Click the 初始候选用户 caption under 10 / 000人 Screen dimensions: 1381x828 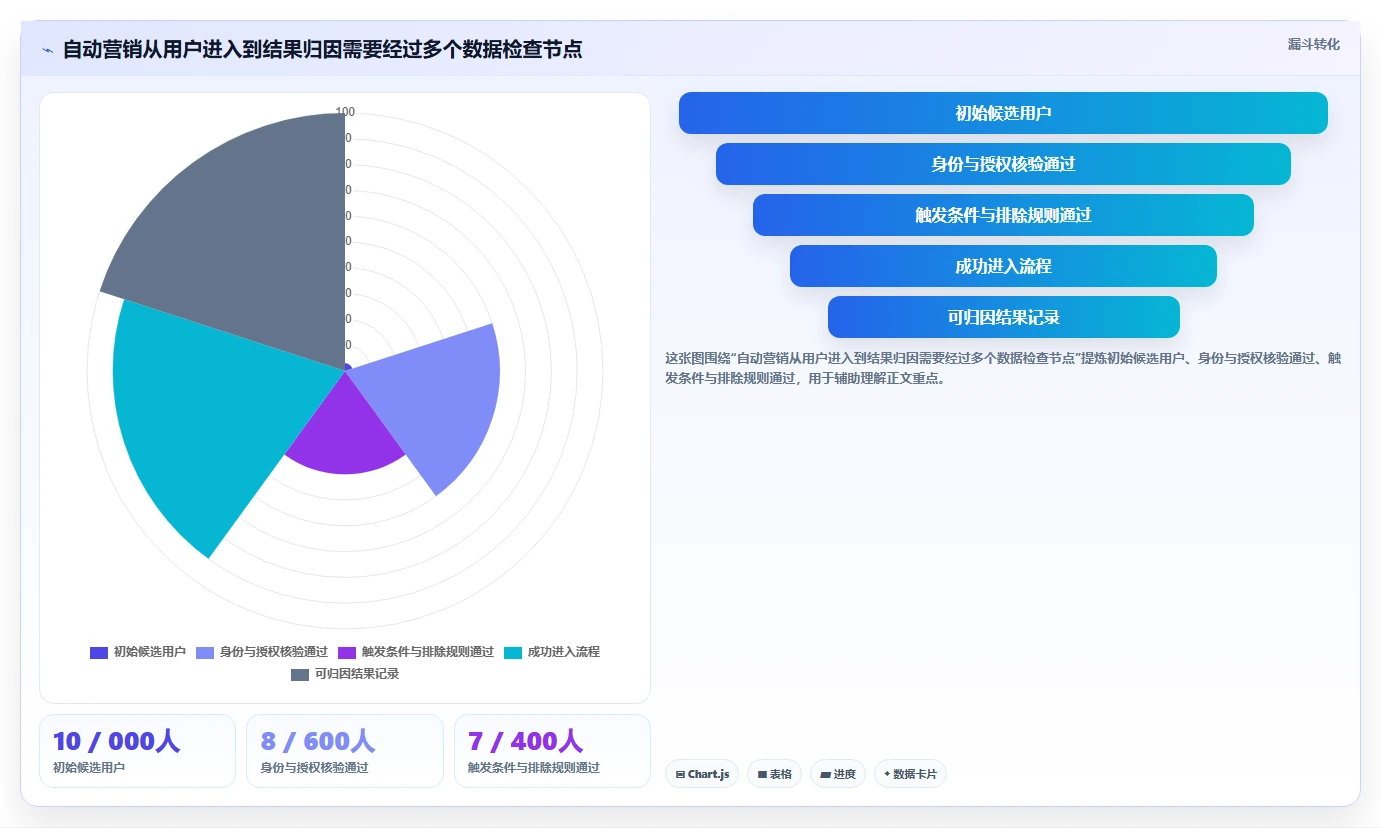89,768
